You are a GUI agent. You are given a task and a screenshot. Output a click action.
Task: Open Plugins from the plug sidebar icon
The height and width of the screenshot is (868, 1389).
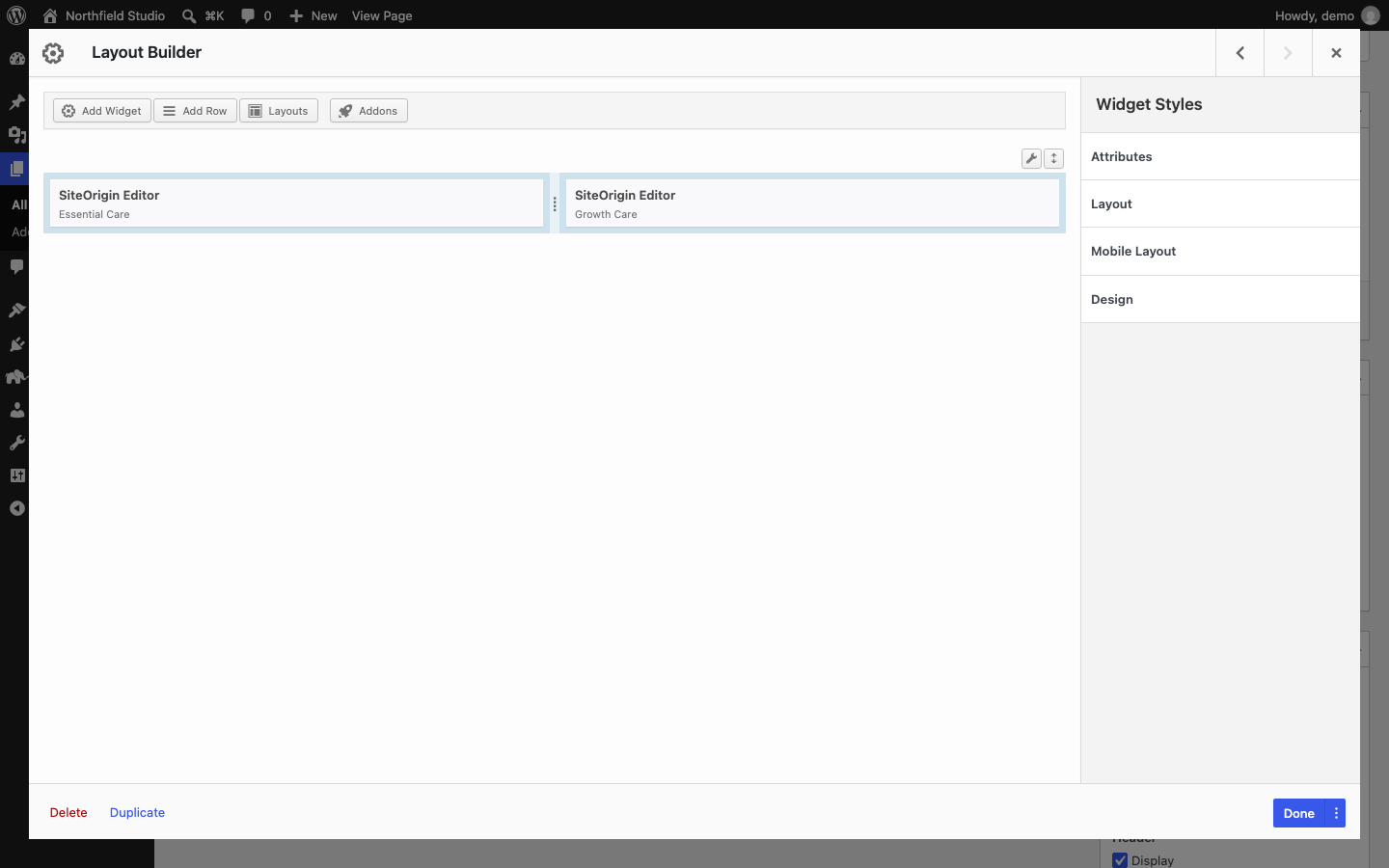point(16,344)
